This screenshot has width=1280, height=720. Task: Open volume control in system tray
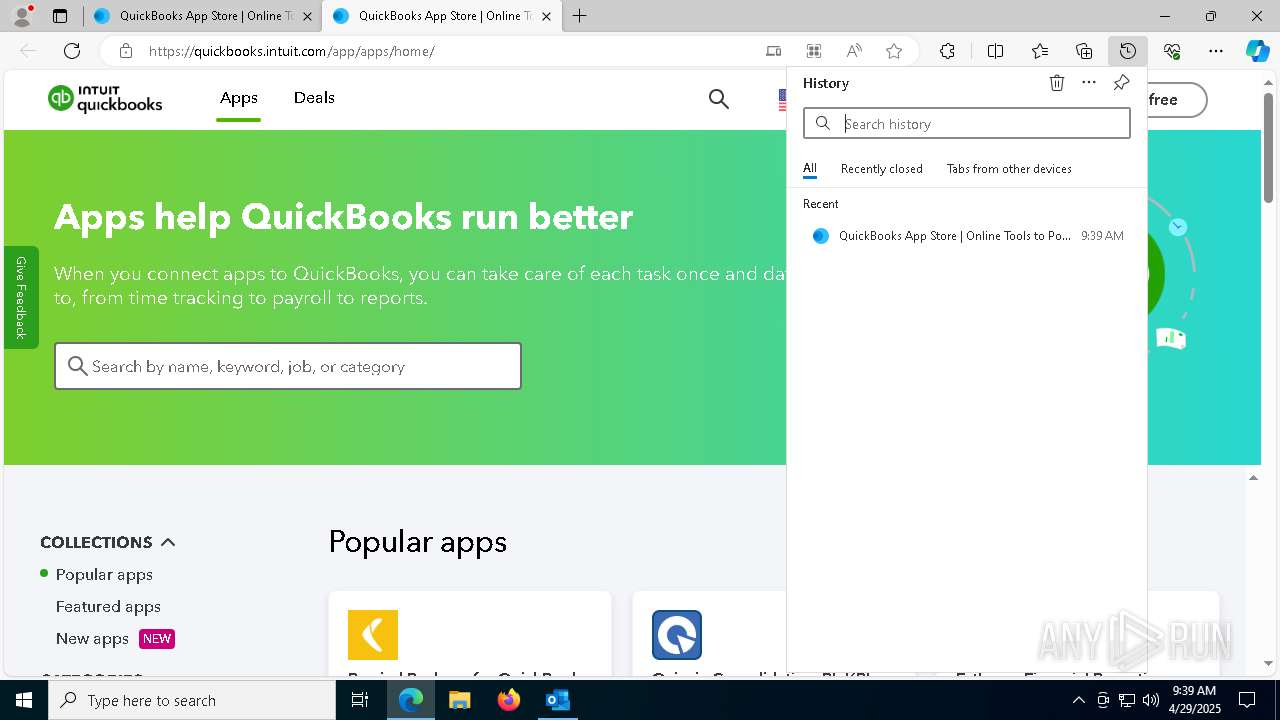pos(1150,700)
